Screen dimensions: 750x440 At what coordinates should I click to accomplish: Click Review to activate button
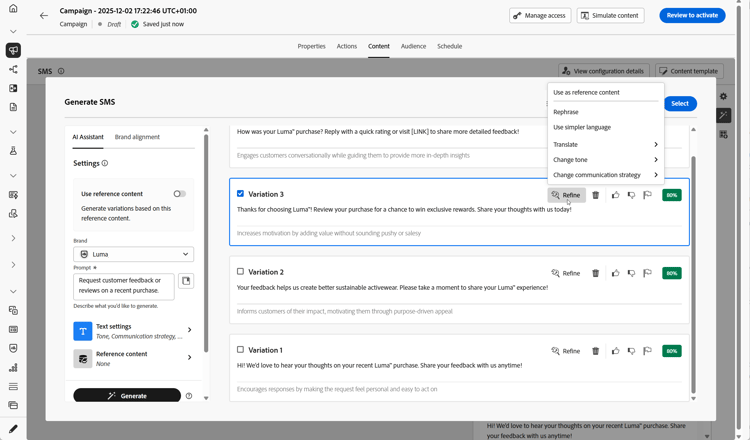692,15
